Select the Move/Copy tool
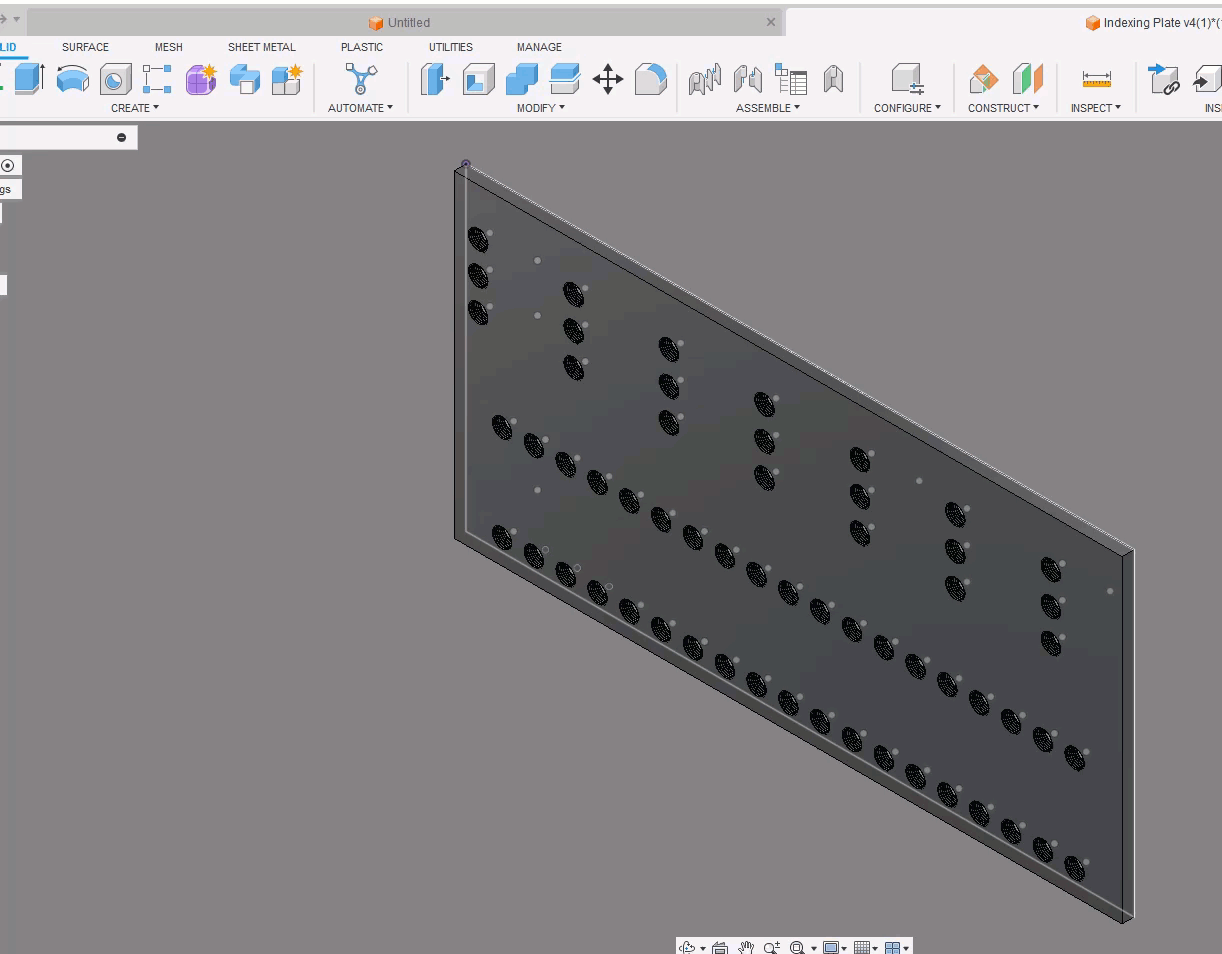The height and width of the screenshot is (954, 1222). pyautogui.click(x=608, y=80)
